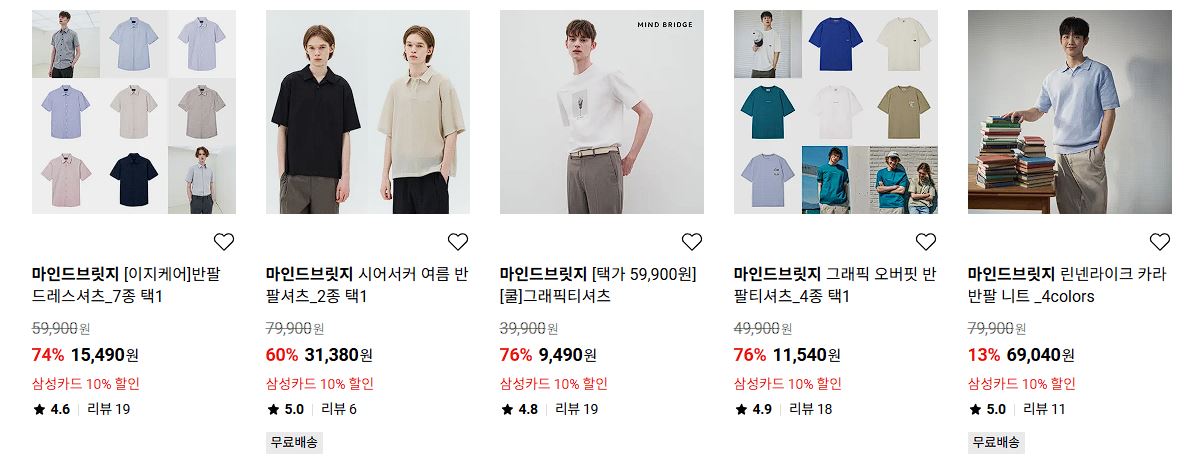Open 그래픽 오버핏 반팔티셔츠_4종 택1 title
The width and height of the screenshot is (1187, 460).
click(835, 285)
